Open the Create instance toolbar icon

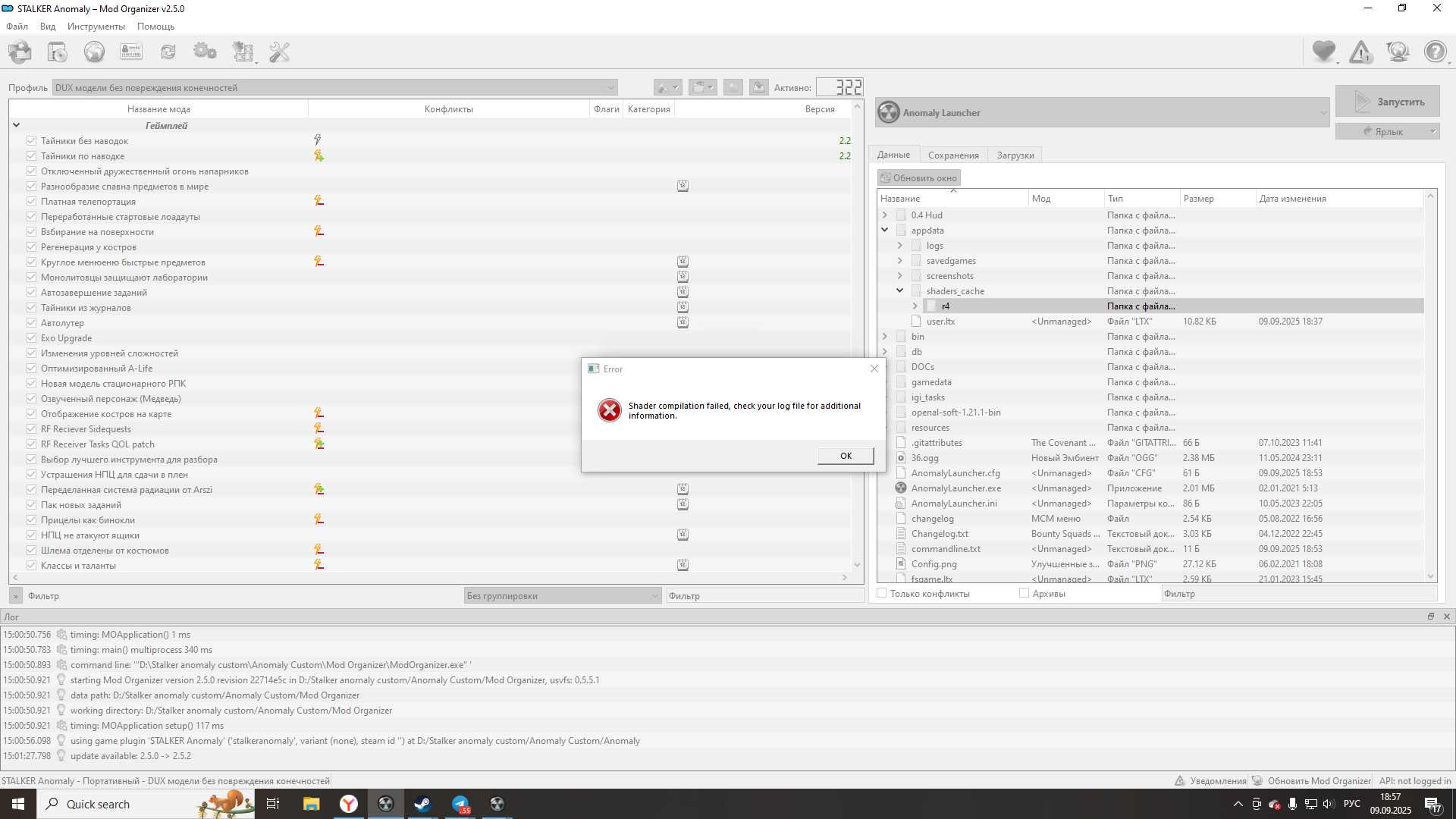[x=20, y=52]
